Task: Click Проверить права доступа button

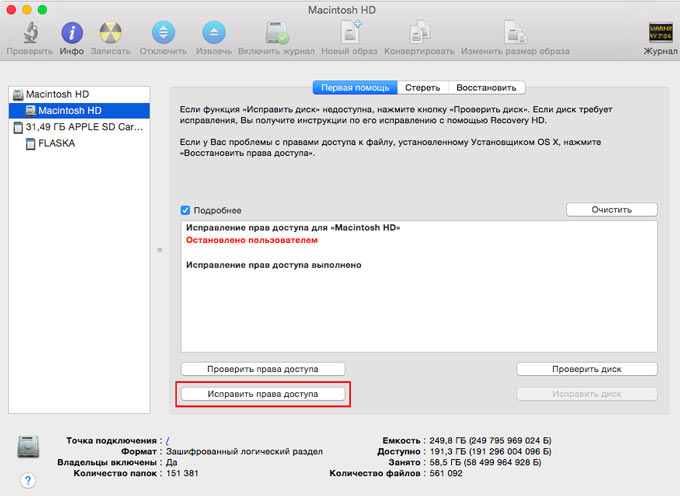Action: click(x=263, y=369)
